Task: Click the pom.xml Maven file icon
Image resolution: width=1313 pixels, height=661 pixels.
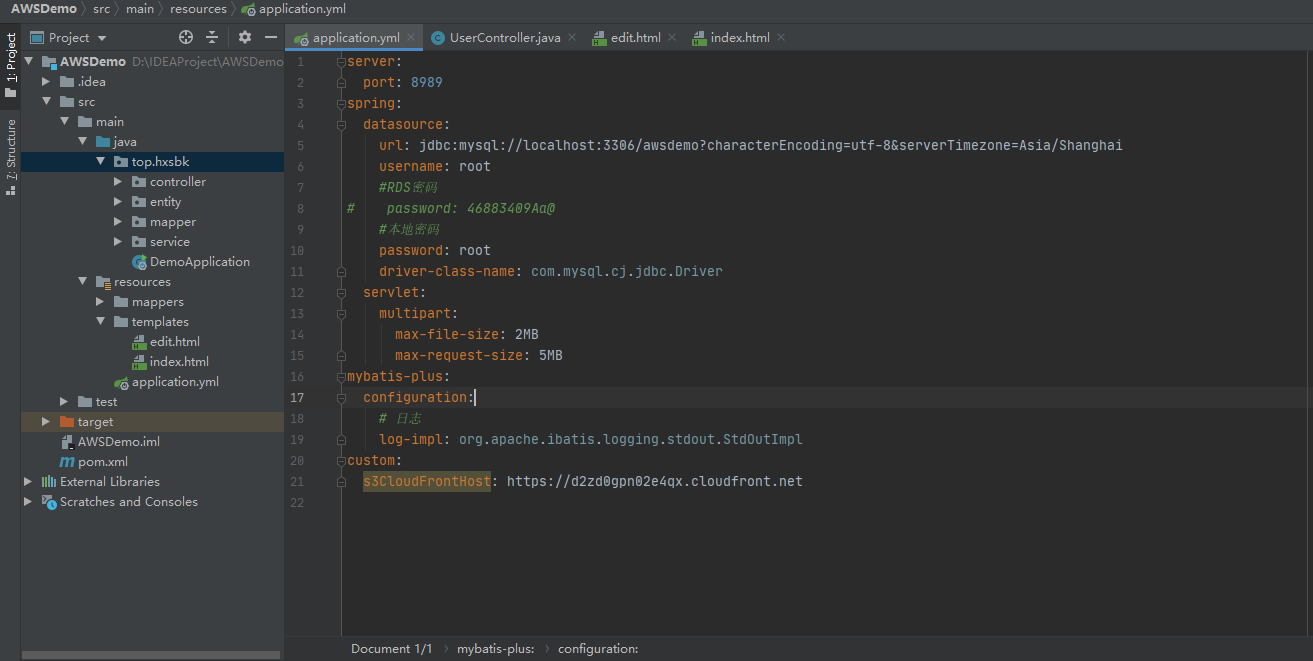Action: point(67,462)
